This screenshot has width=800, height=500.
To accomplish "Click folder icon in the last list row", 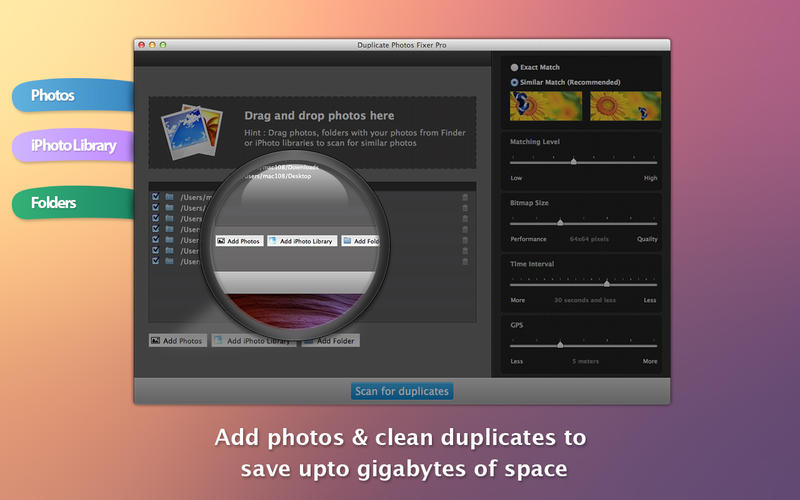I will (x=169, y=261).
